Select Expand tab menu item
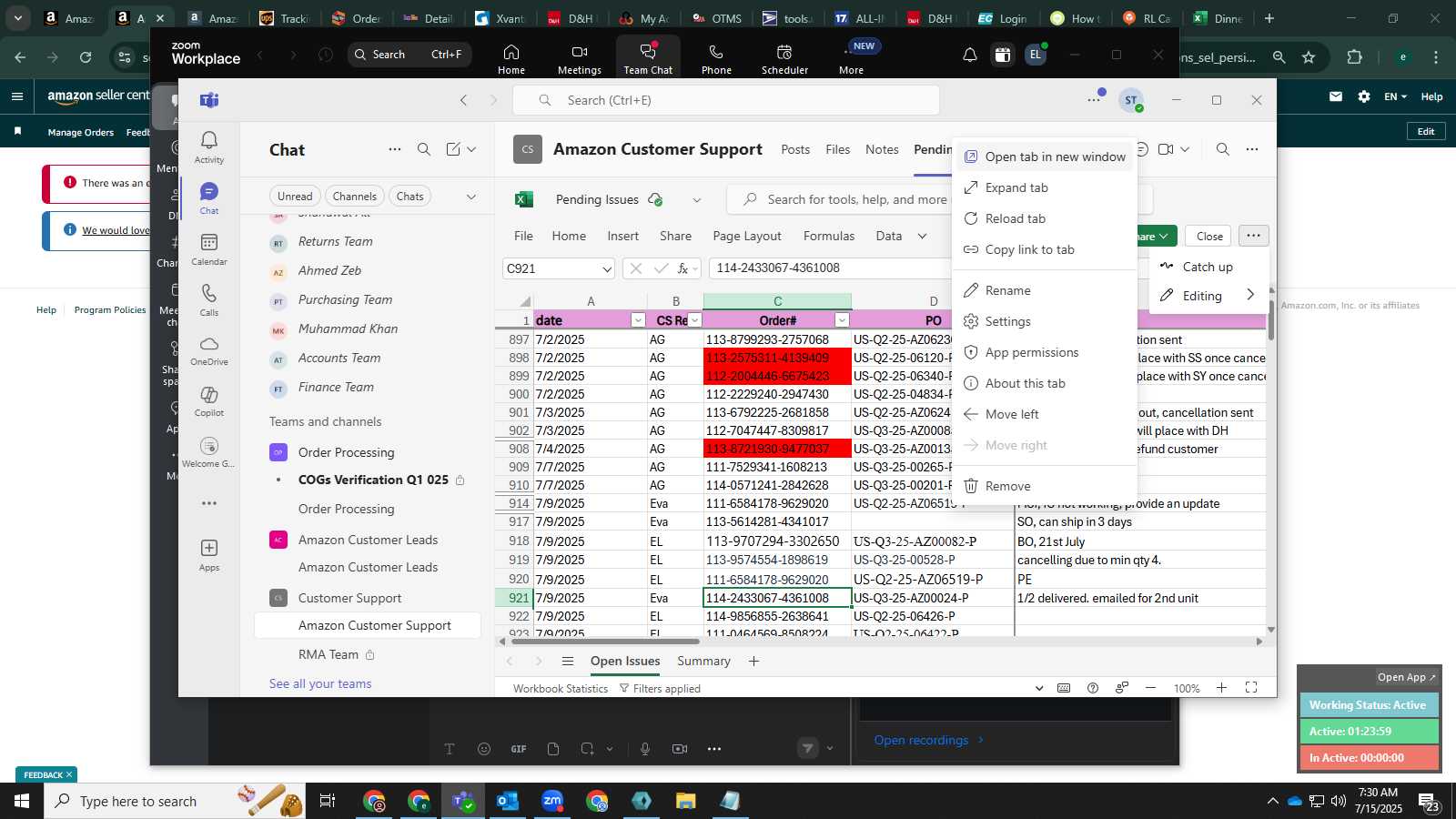This screenshot has width=1456, height=819. (1045, 187)
